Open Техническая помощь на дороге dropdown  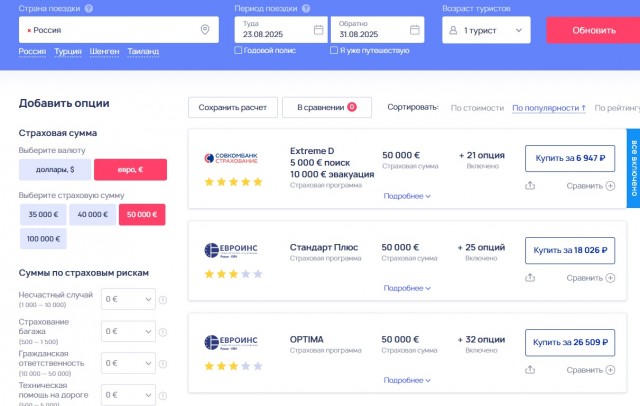tap(128, 395)
